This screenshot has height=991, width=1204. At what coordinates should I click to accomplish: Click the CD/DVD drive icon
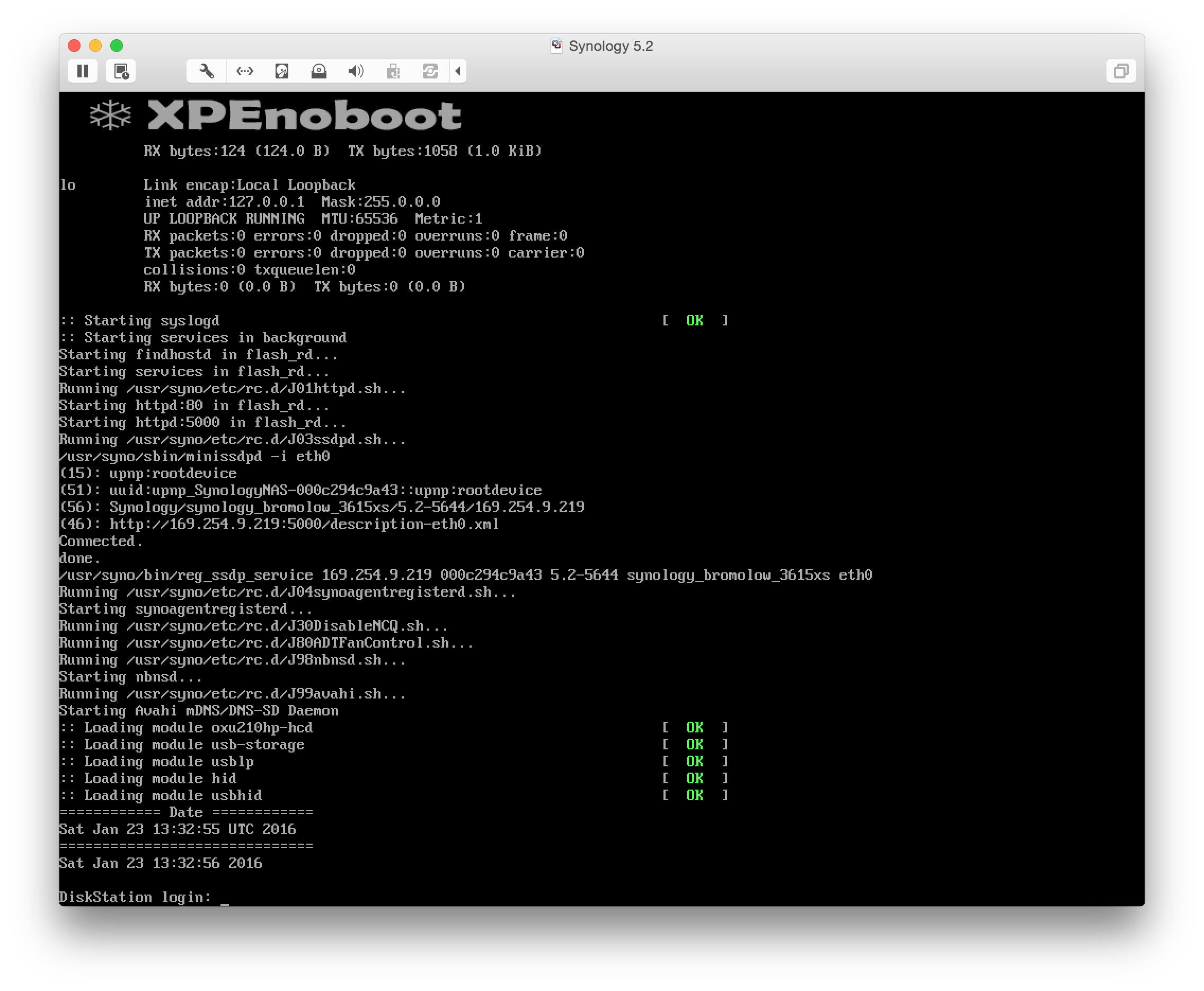point(319,72)
